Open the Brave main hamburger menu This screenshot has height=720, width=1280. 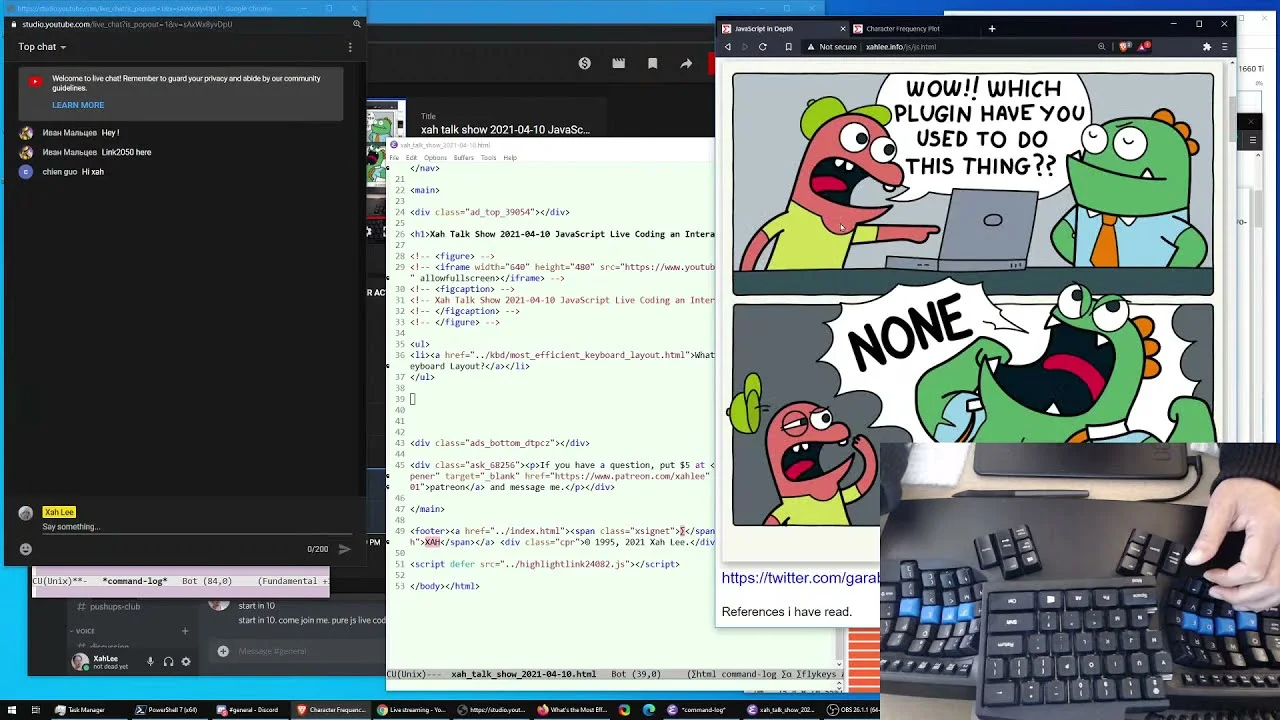pyautogui.click(x=1225, y=47)
